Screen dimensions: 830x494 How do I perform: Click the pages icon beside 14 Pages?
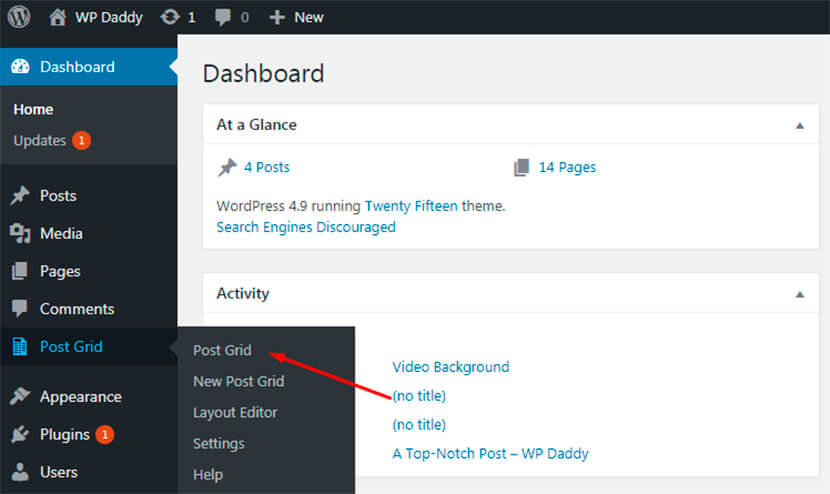coord(521,167)
